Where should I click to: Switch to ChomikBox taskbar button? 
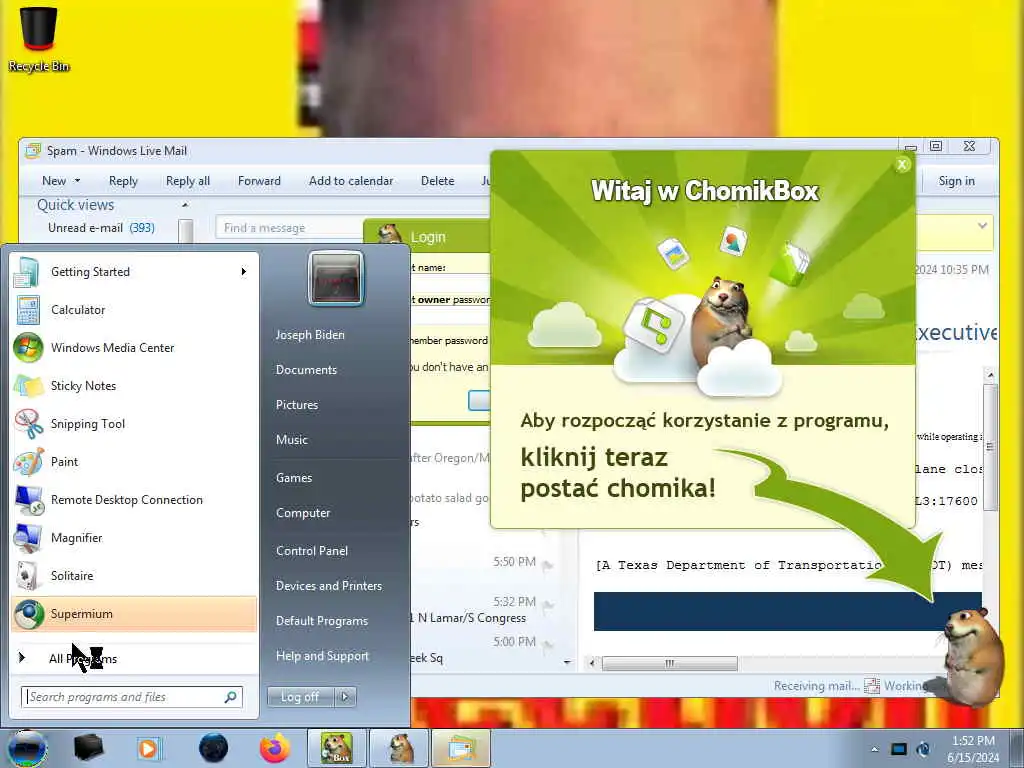tap(336, 748)
